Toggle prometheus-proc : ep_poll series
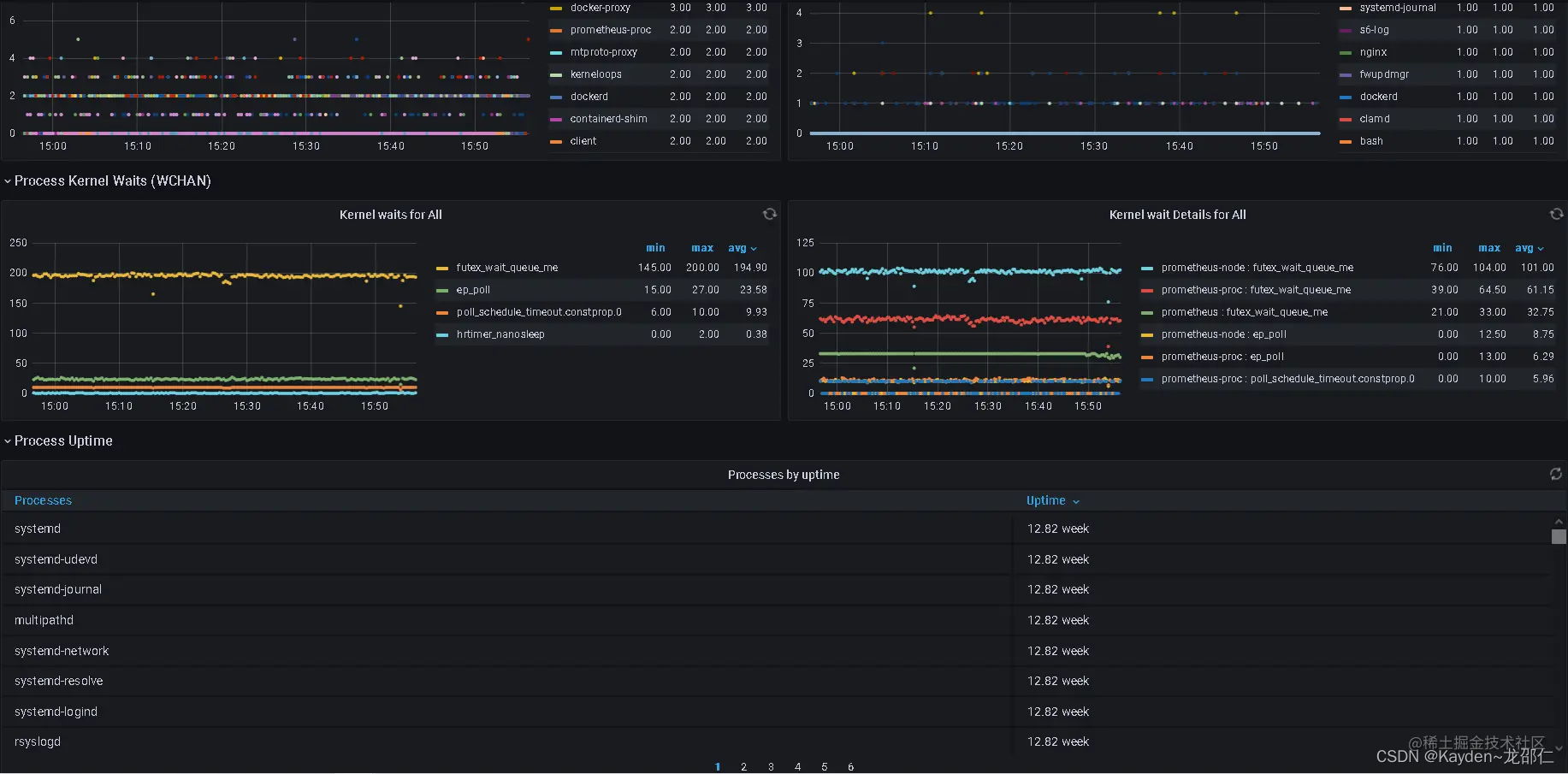Screen dimensions: 1568x774 point(1222,357)
